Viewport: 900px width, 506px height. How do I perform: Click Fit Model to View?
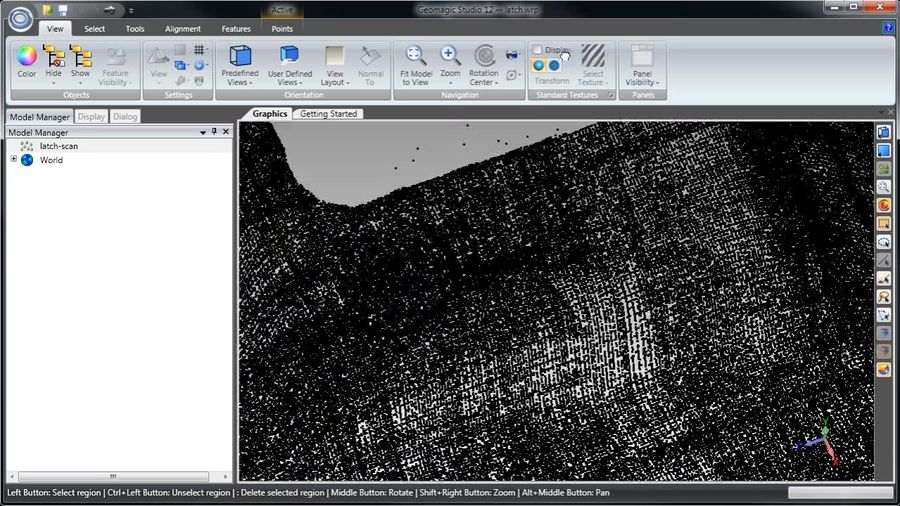[416, 64]
